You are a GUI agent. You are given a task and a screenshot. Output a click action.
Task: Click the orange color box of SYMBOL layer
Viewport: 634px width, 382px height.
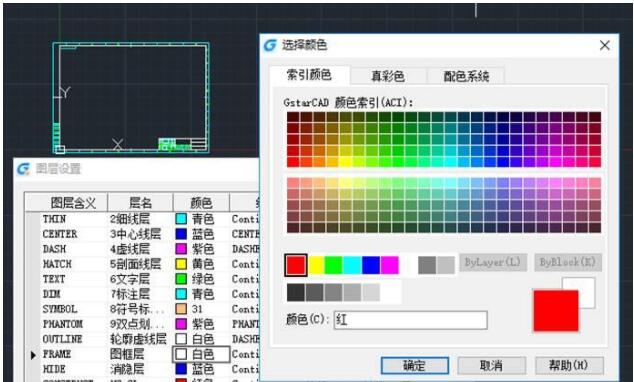point(181,309)
